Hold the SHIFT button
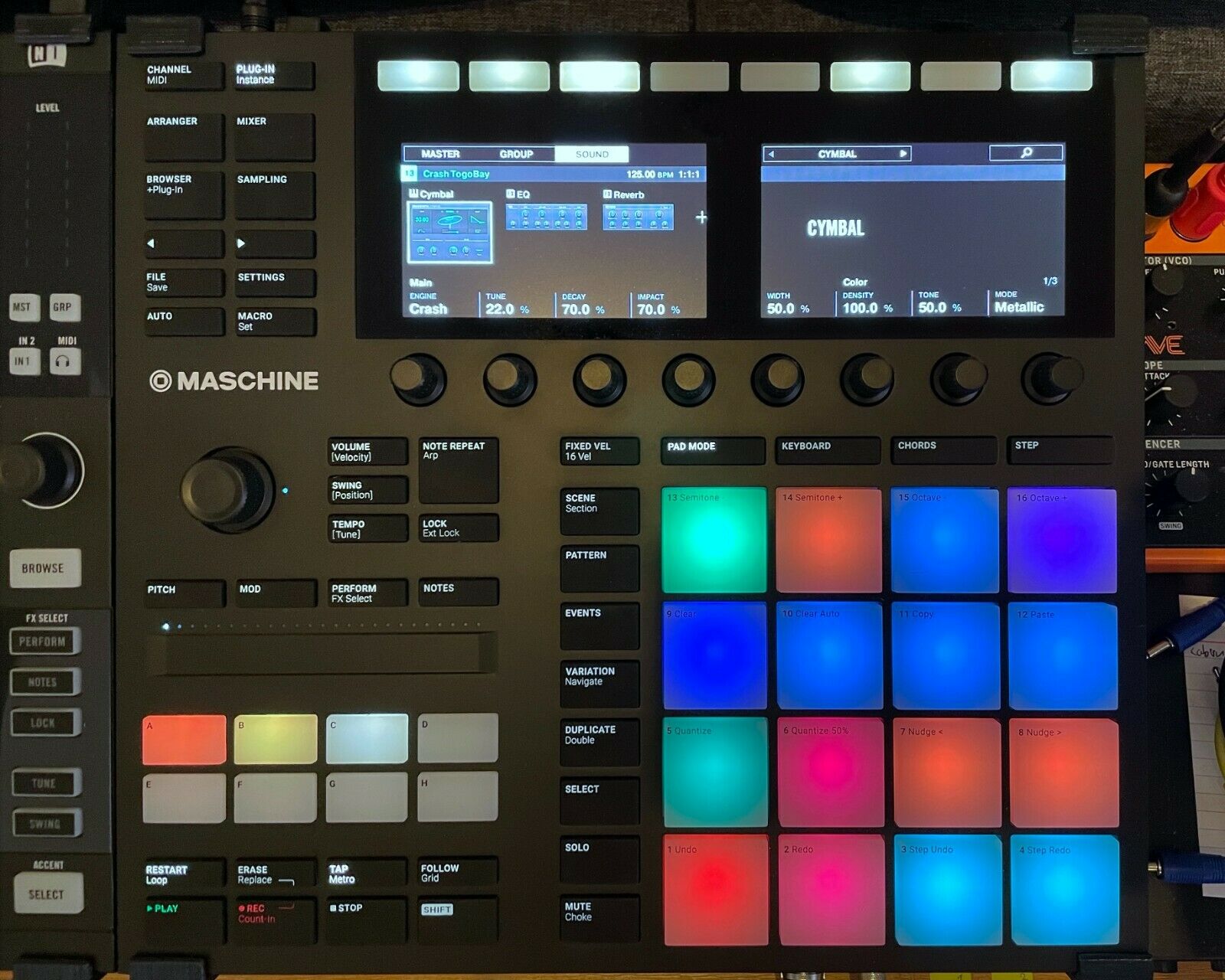1225x980 pixels. click(457, 920)
